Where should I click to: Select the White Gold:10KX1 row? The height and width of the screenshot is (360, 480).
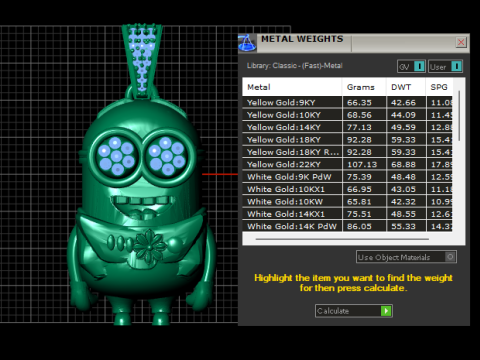point(347,189)
